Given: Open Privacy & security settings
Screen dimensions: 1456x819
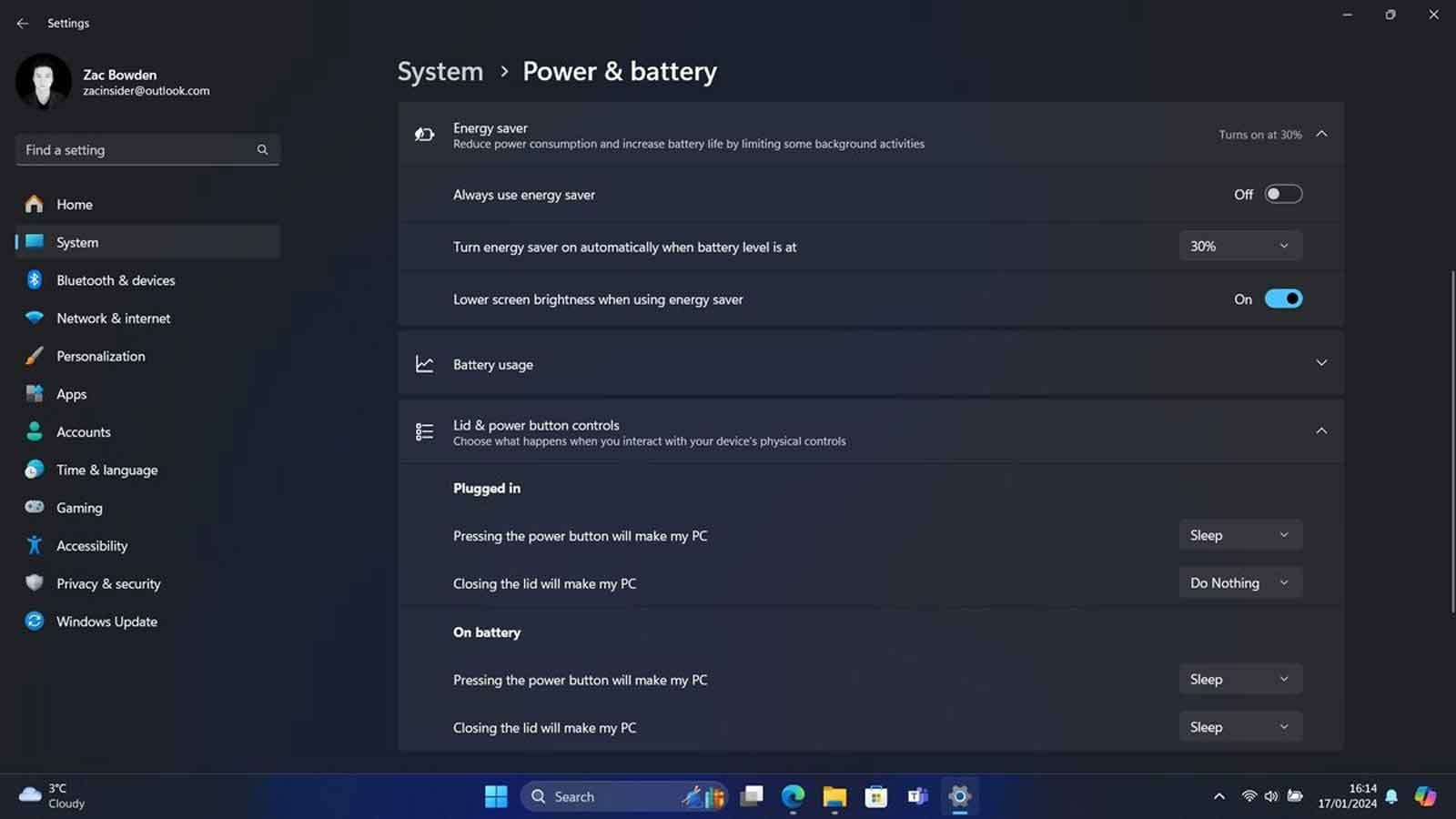Looking at the screenshot, I should point(108,583).
